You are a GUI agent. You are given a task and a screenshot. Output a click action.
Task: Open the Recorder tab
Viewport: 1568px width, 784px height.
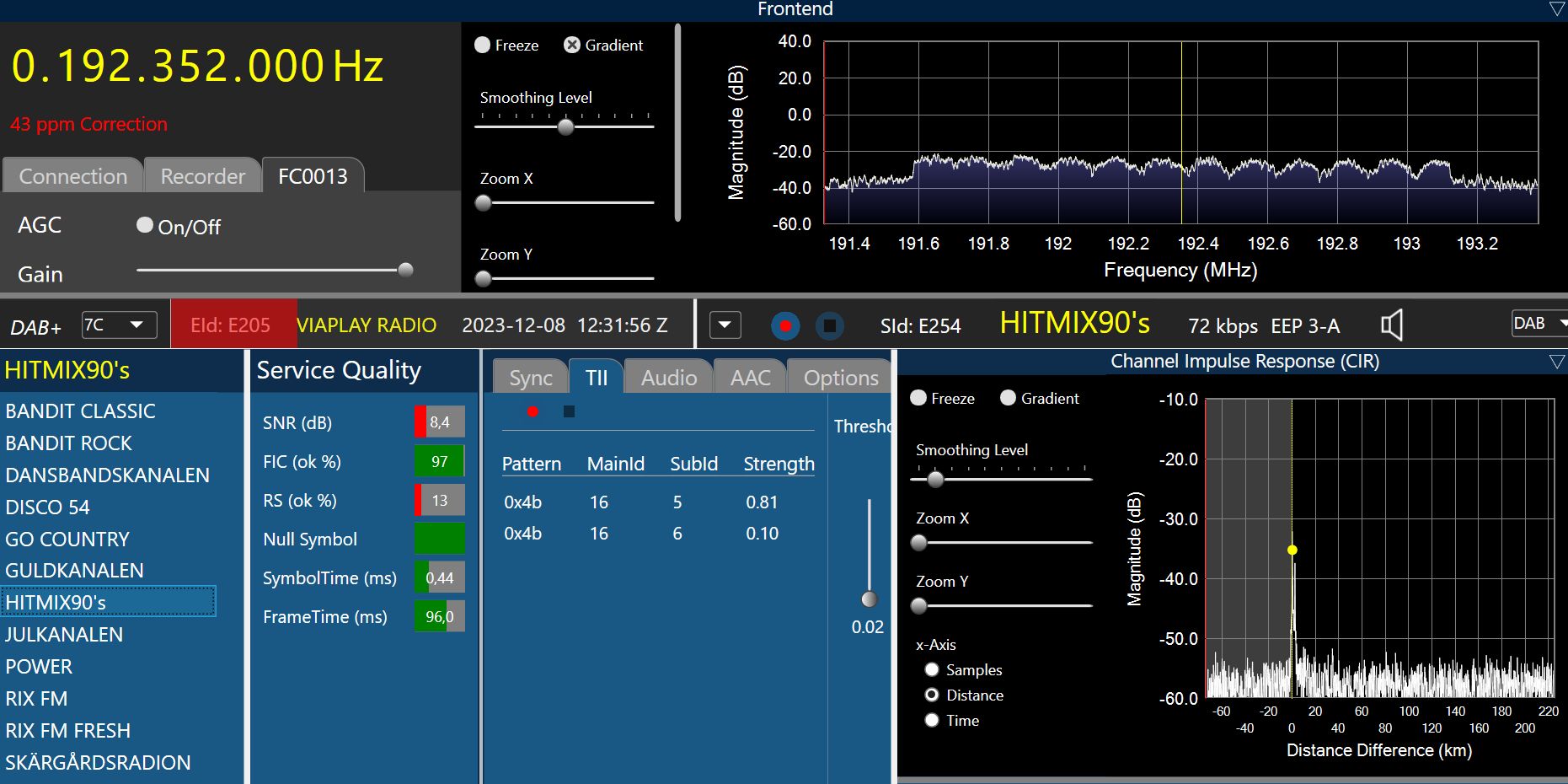[x=202, y=176]
